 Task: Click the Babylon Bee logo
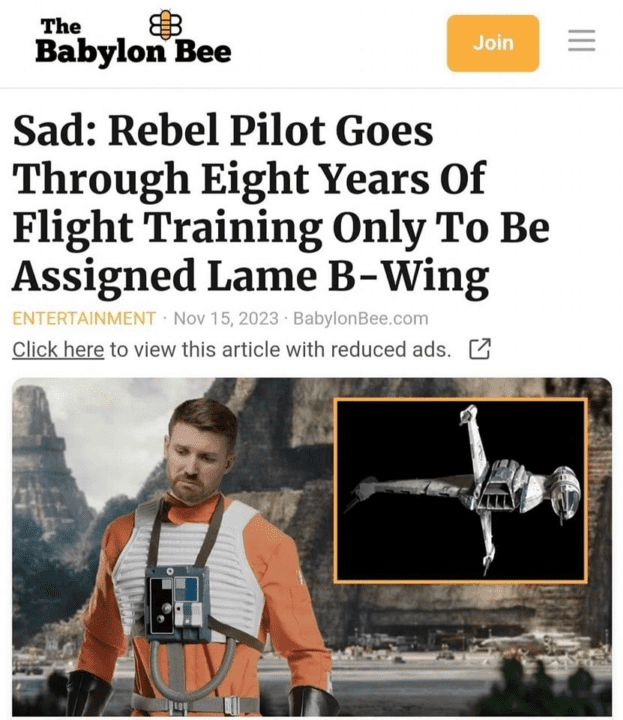click(133, 40)
